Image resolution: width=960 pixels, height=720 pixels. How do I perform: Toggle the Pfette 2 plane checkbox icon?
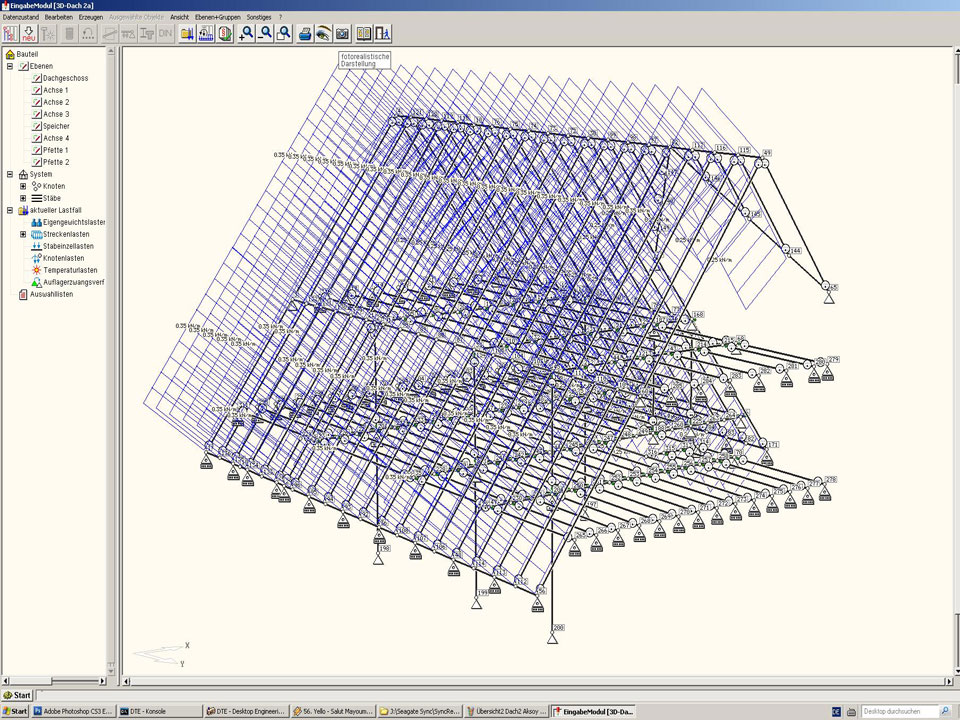coord(36,162)
